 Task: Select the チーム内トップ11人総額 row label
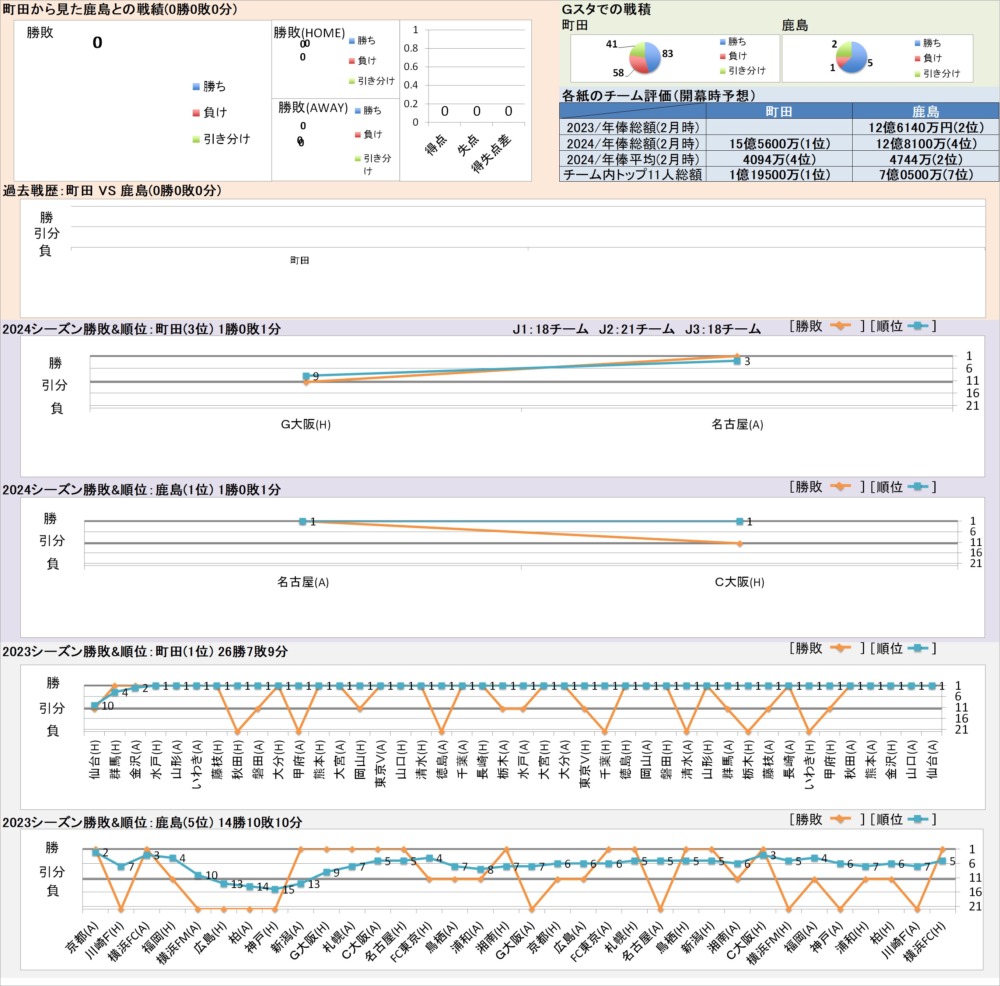(632, 174)
